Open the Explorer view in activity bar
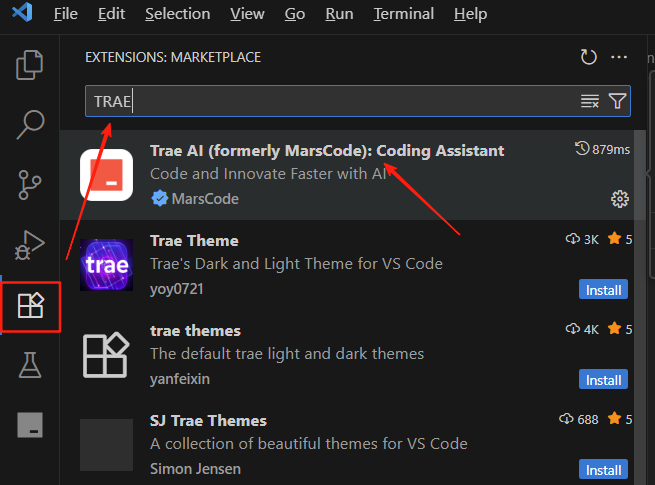This screenshot has height=485, width=655. point(29,65)
